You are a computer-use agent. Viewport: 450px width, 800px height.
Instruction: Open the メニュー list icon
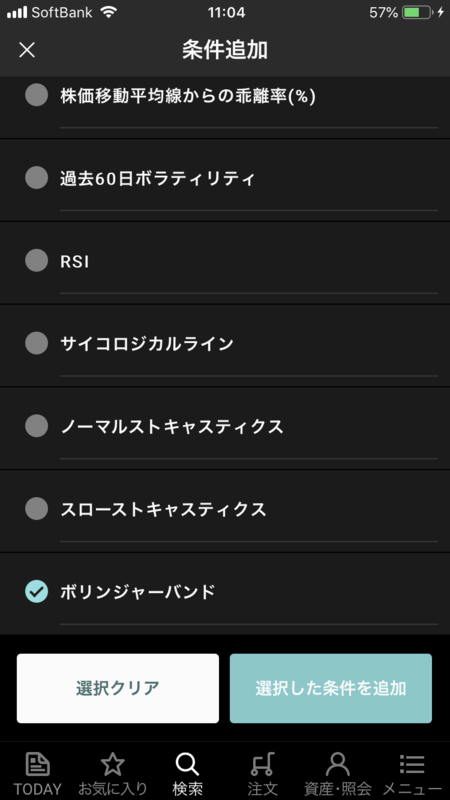point(412,765)
